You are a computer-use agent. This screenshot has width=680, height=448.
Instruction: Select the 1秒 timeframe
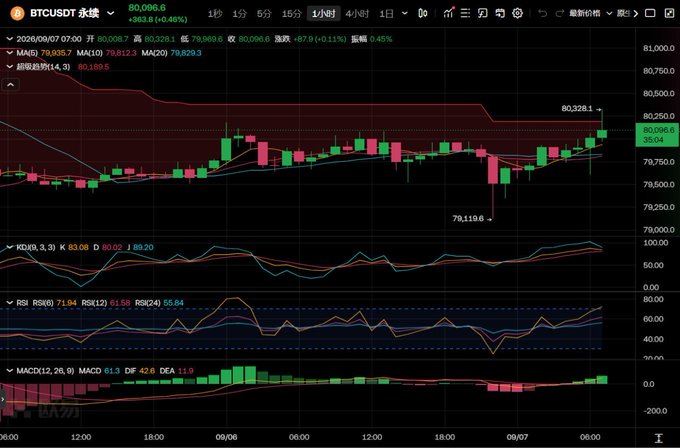pyautogui.click(x=215, y=14)
